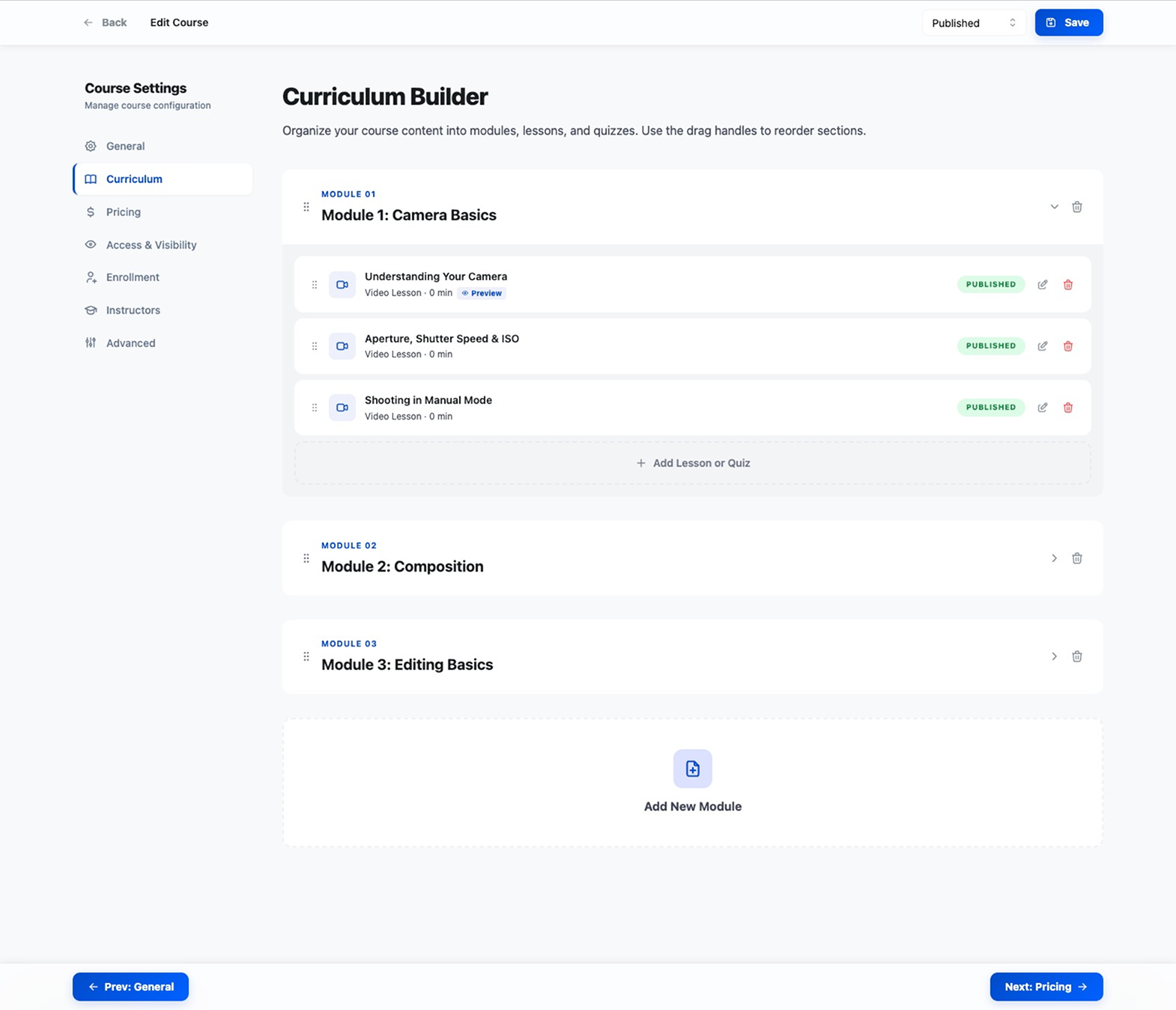Edit the Shooting in Manual Mode lesson

tap(1043, 408)
